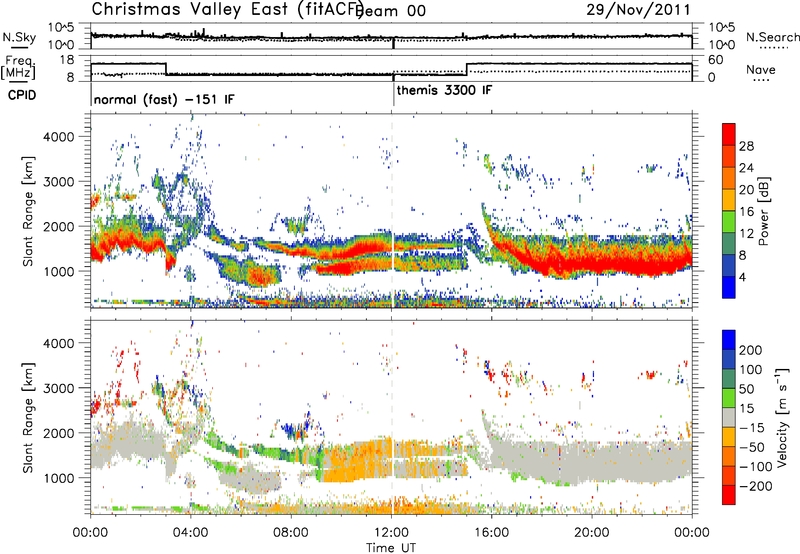Click the 12 label on the Power colorbar

[746, 234]
